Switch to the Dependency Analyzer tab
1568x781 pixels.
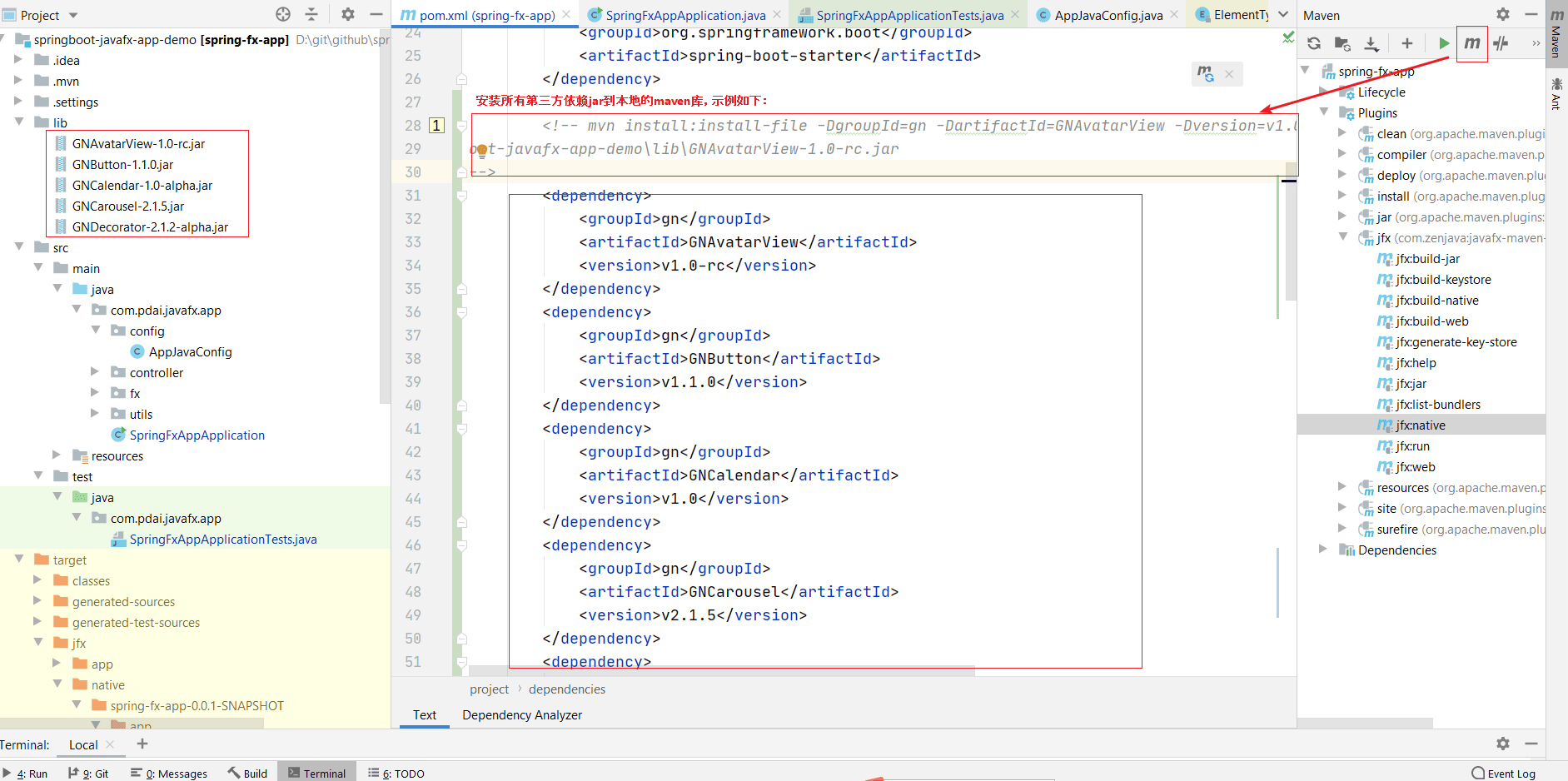pos(521,715)
